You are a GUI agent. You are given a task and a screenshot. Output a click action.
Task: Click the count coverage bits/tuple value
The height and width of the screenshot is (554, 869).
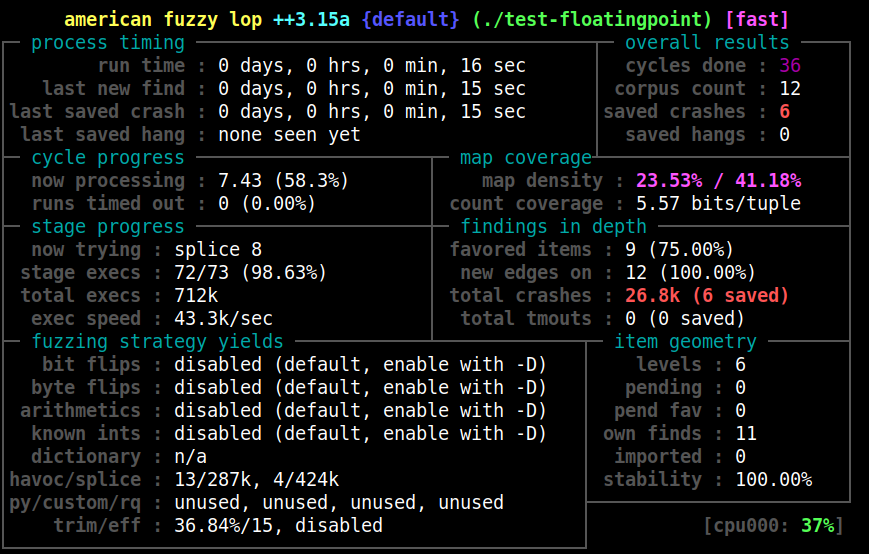tap(718, 204)
